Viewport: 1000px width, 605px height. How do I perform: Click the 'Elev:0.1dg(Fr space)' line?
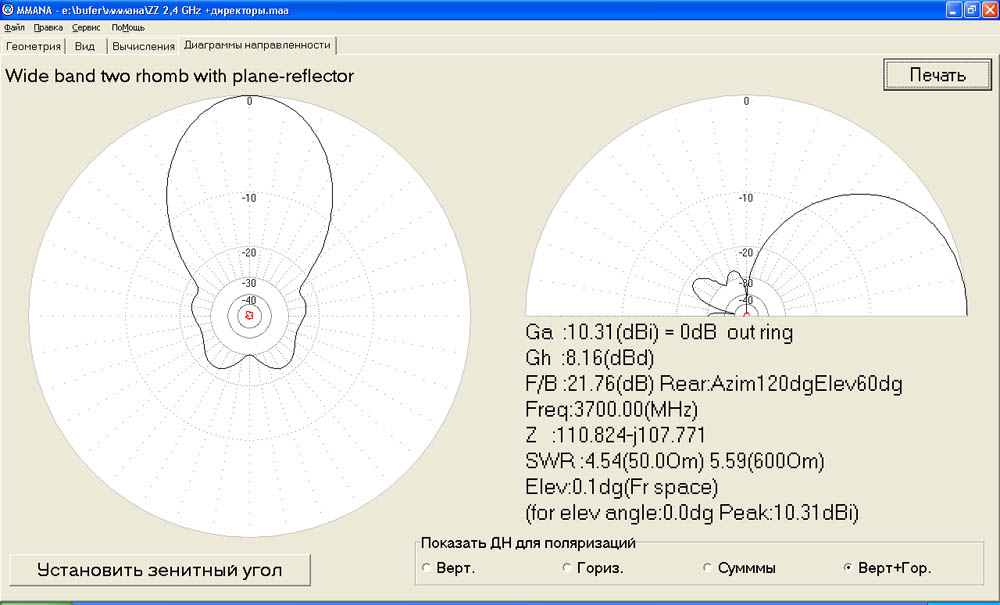[x=622, y=487]
